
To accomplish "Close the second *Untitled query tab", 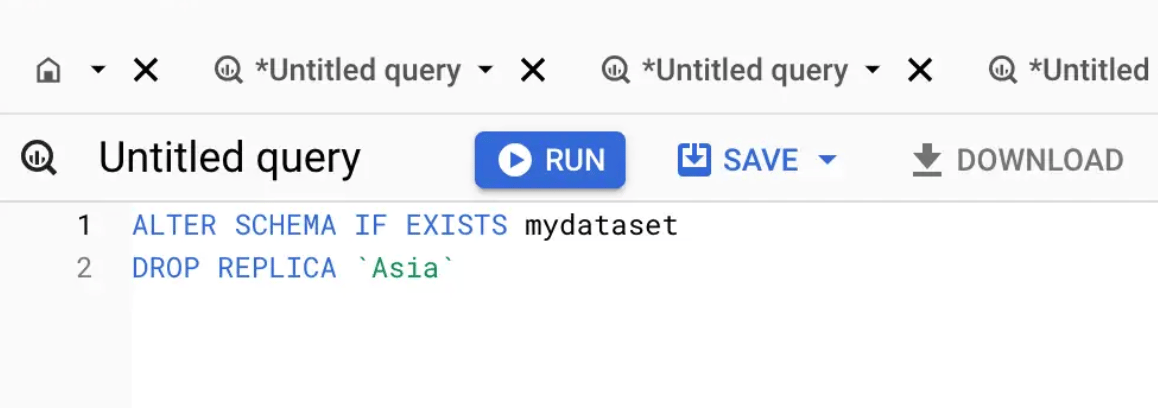I will tap(919, 71).
